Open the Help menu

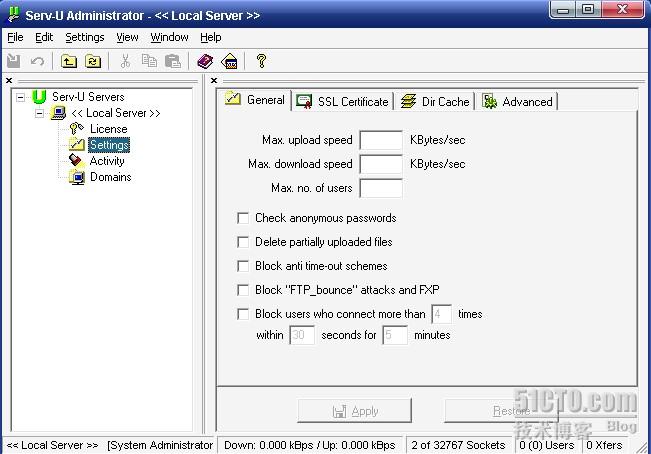[x=210, y=37]
